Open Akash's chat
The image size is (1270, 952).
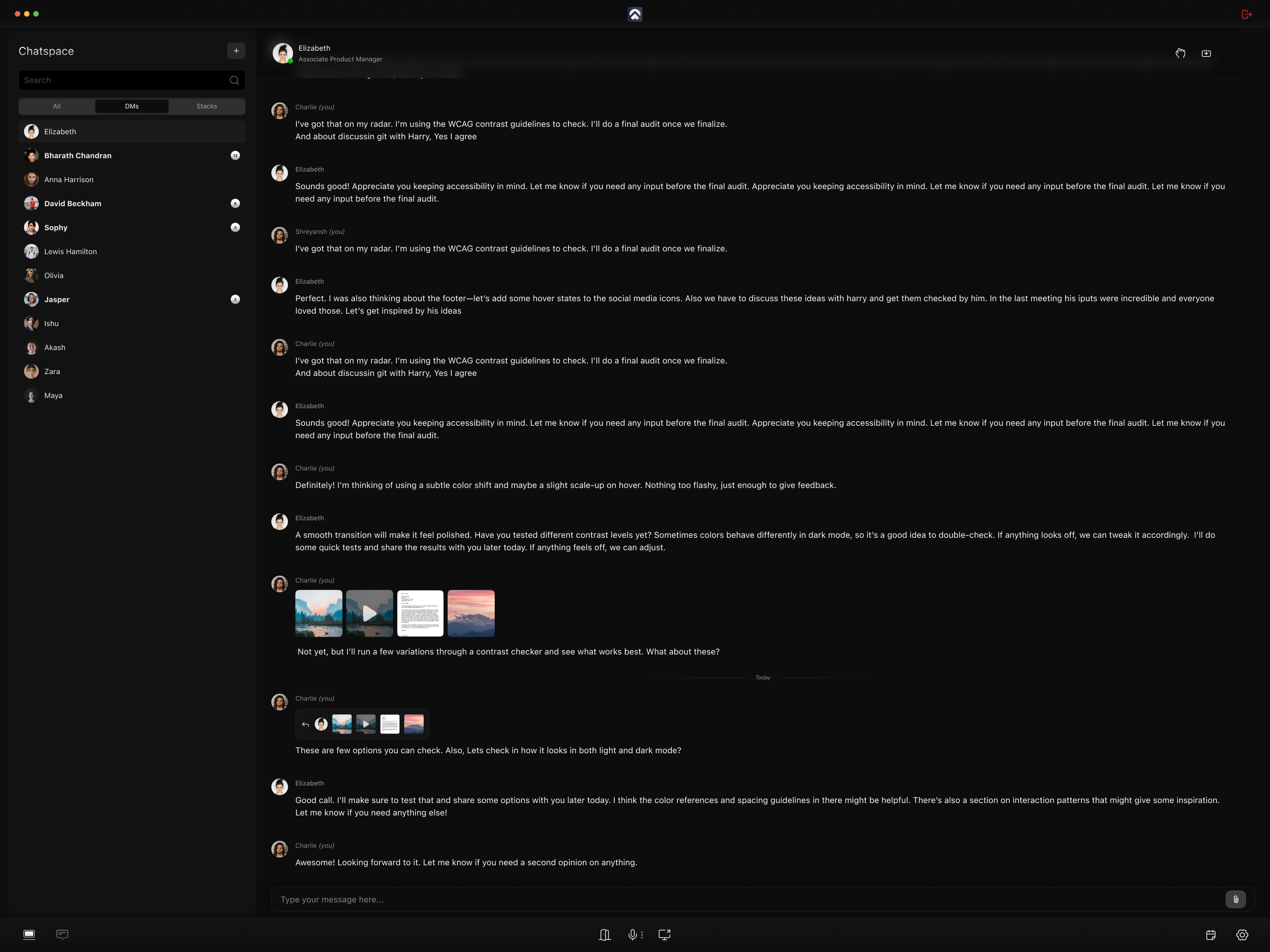click(x=132, y=348)
